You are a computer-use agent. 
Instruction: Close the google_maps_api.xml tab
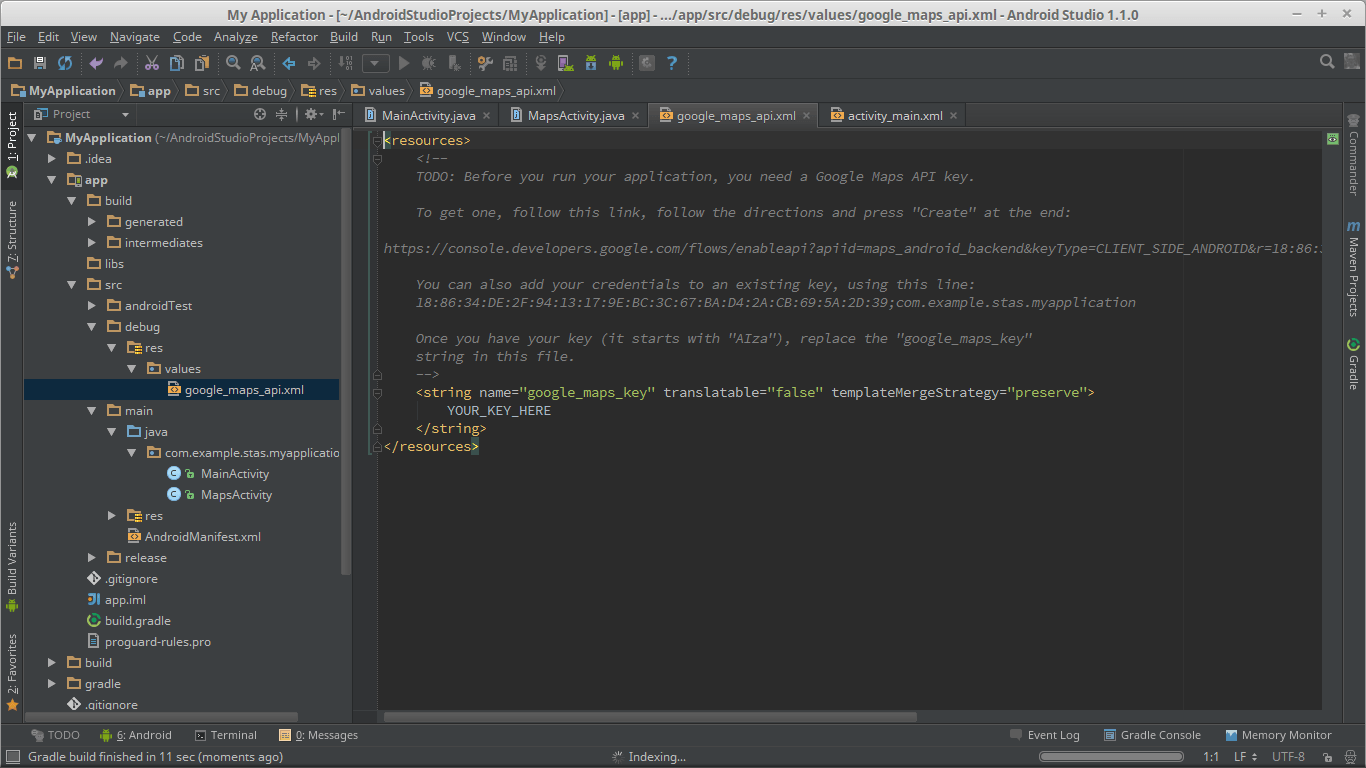tap(807, 116)
